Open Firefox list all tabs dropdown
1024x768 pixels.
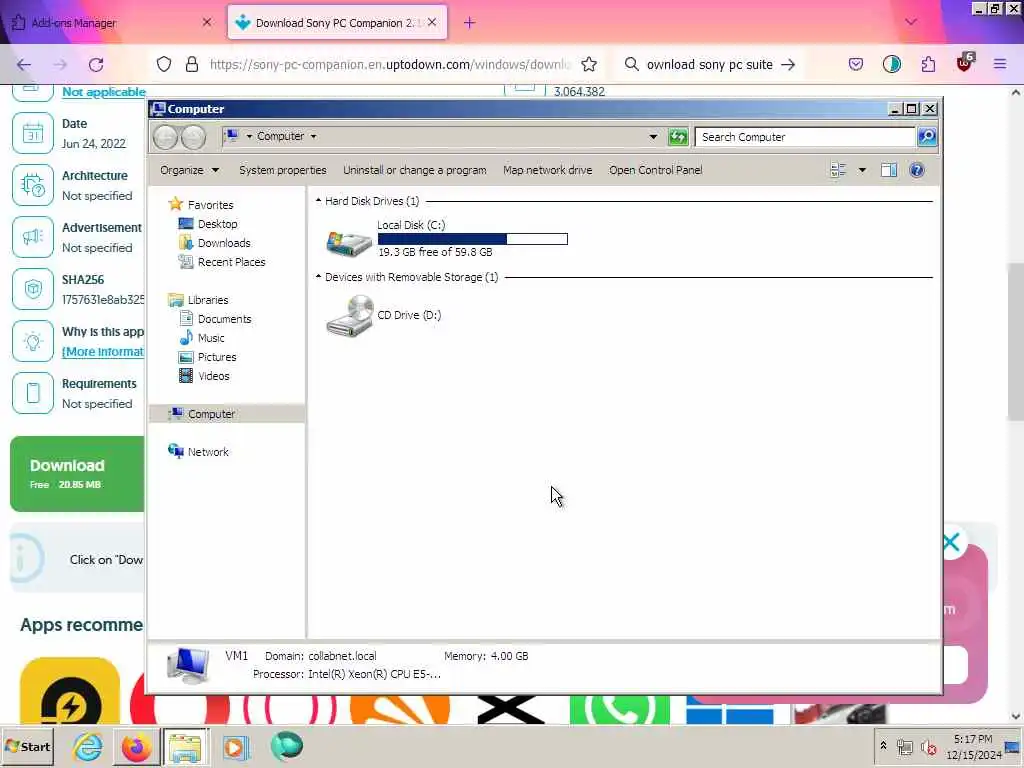tap(910, 22)
